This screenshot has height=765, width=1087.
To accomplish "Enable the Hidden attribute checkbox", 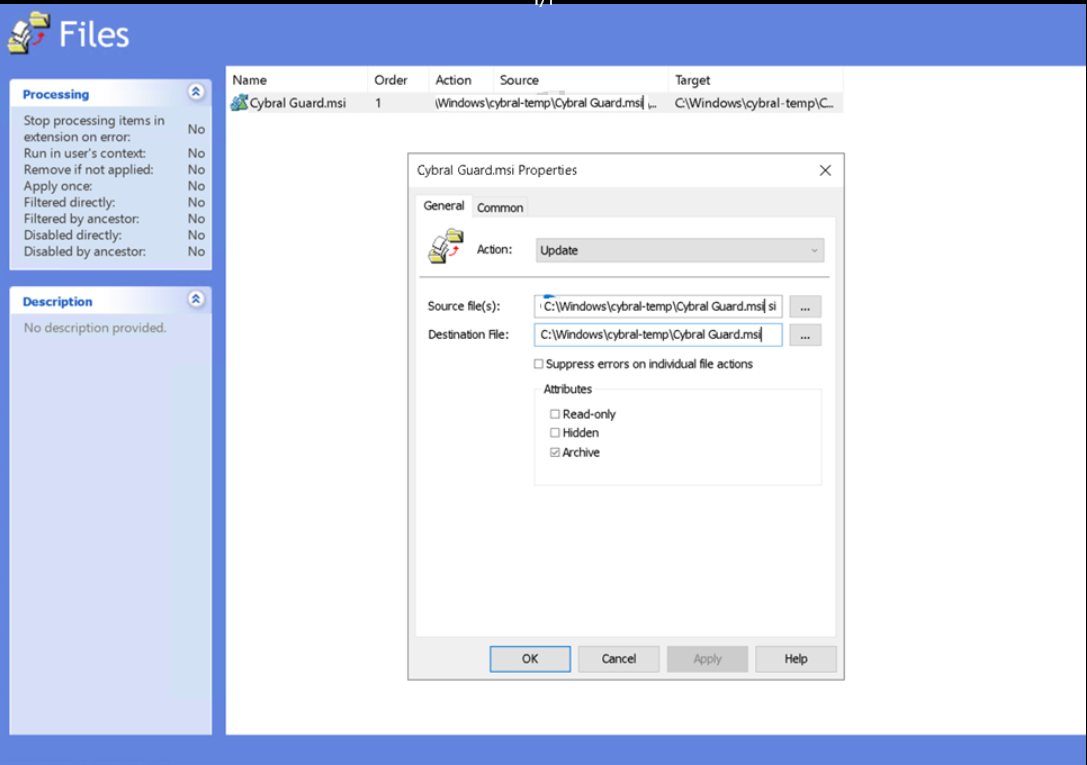I will pos(555,433).
